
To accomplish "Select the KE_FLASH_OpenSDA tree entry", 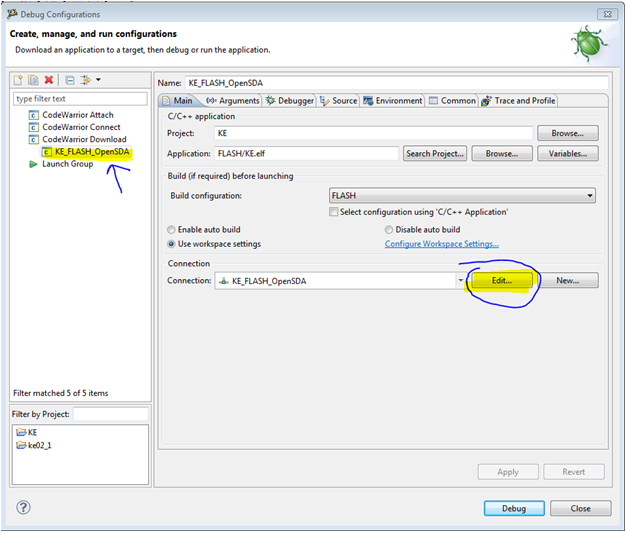I will (x=92, y=152).
